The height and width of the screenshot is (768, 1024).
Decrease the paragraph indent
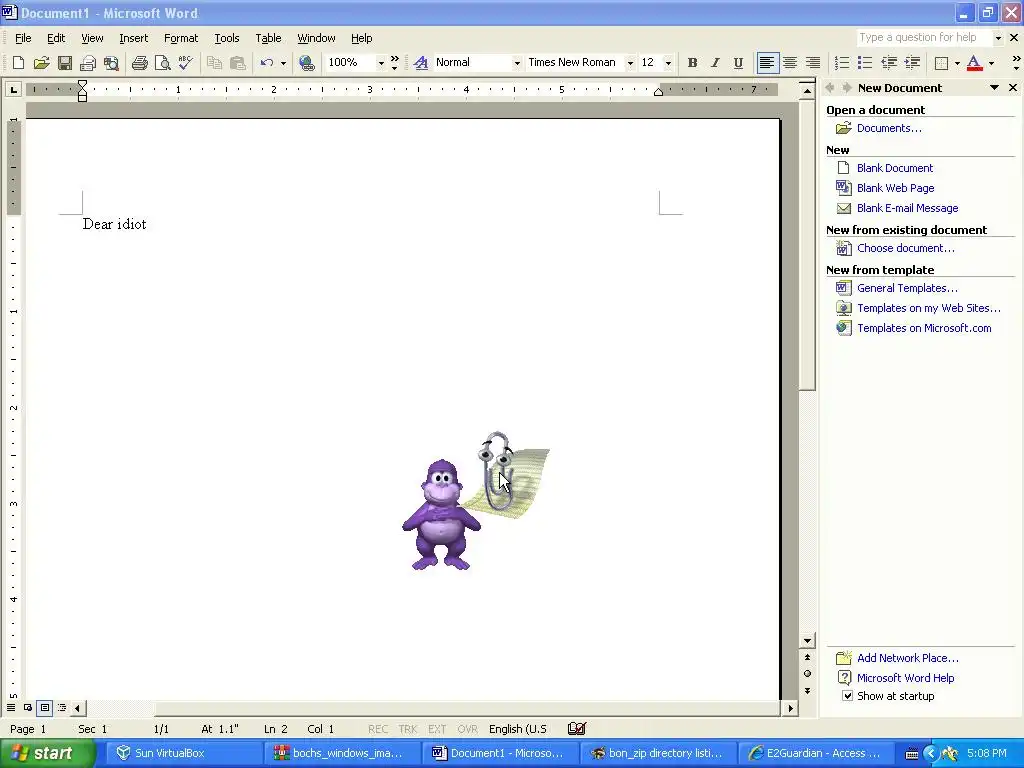889,63
